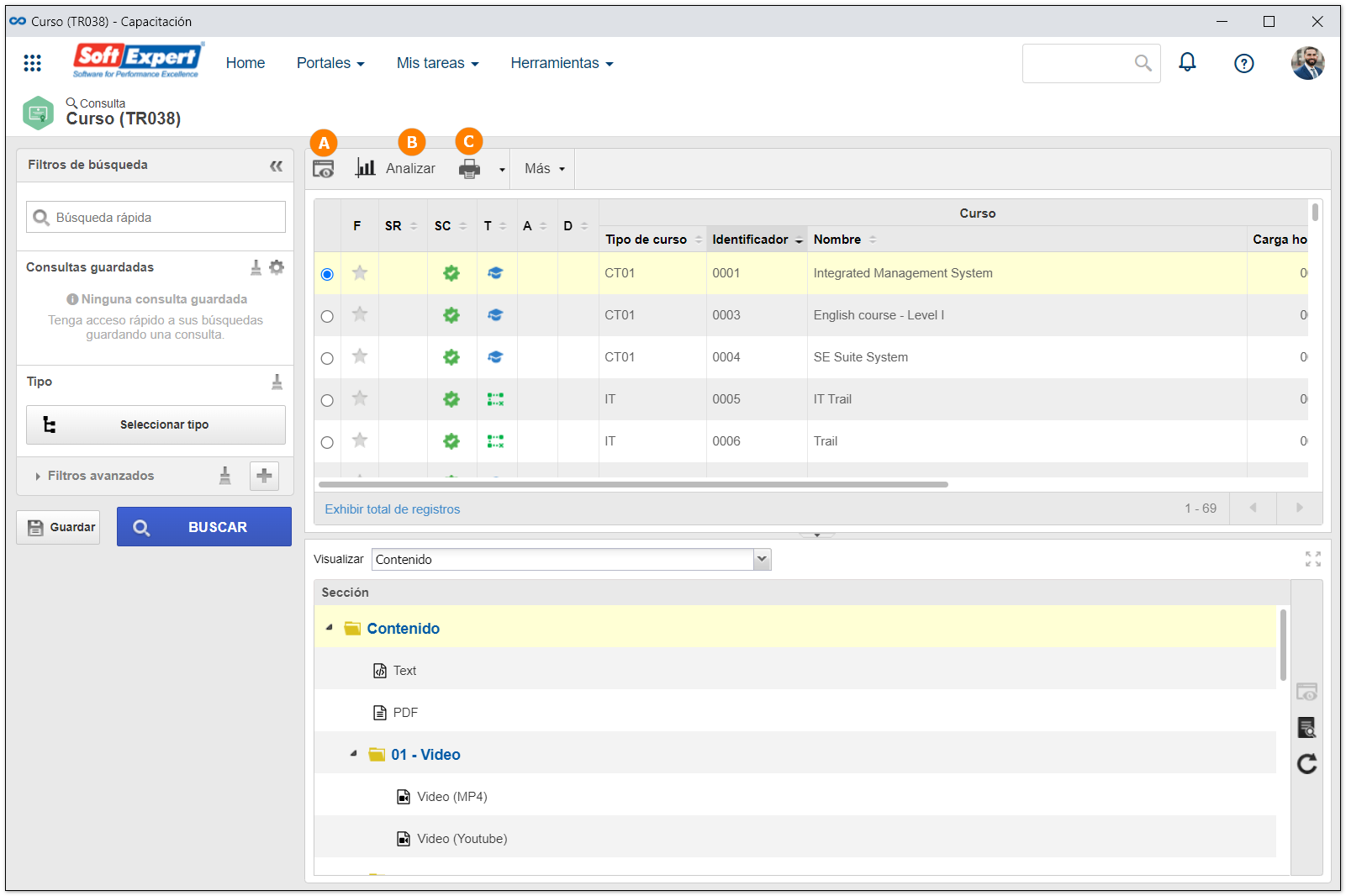The image size is (1346, 896).
Task: Open the Herramientas dropdown menu
Action: [562, 63]
